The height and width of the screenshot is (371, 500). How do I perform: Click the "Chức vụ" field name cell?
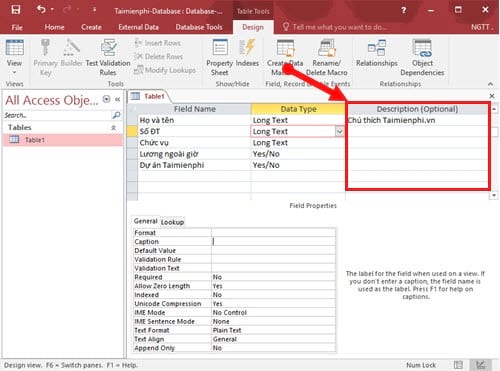pos(194,143)
